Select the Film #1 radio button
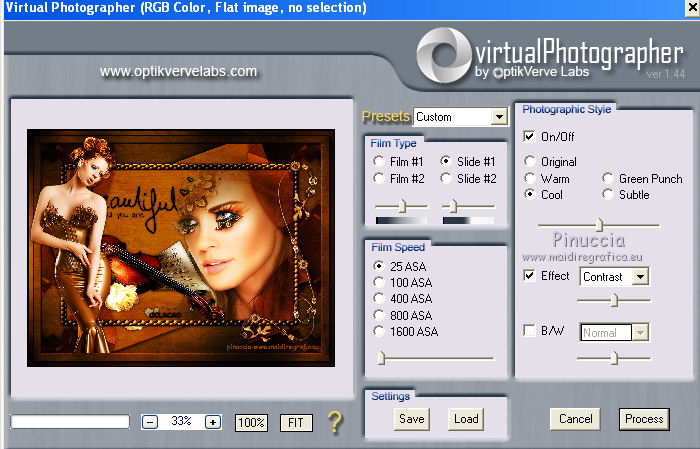The width and height of the screenshot is (700, 449). pyautogui.click(x=379, y=161)
